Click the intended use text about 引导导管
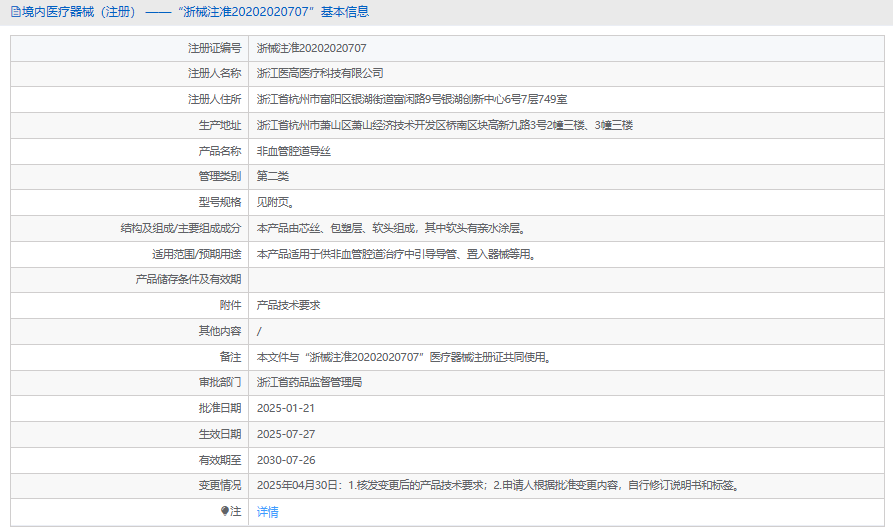 coord(397,254)
